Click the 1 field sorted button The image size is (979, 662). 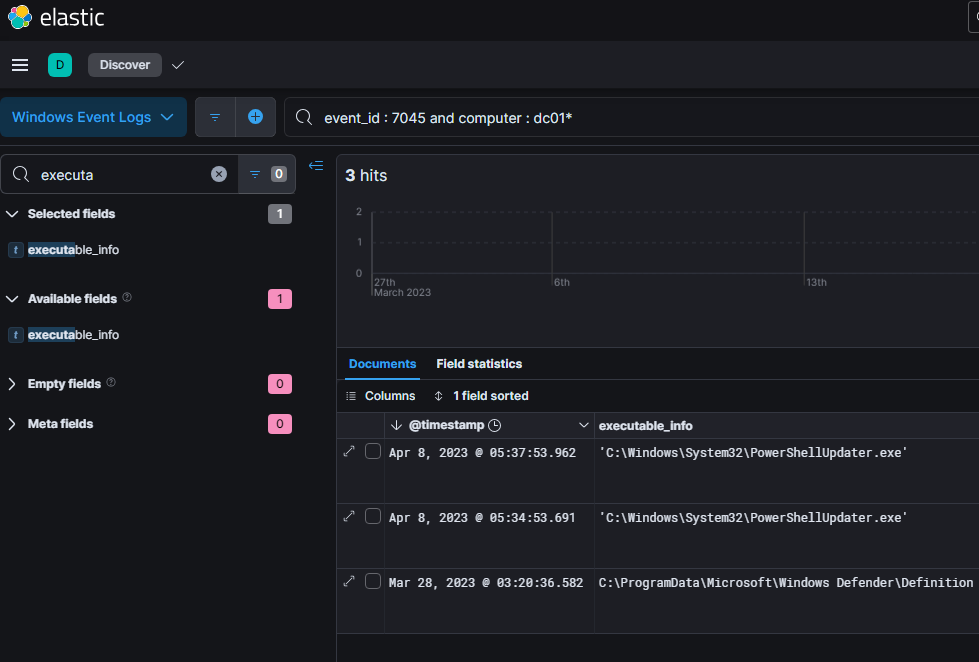(x=481, y=396)
